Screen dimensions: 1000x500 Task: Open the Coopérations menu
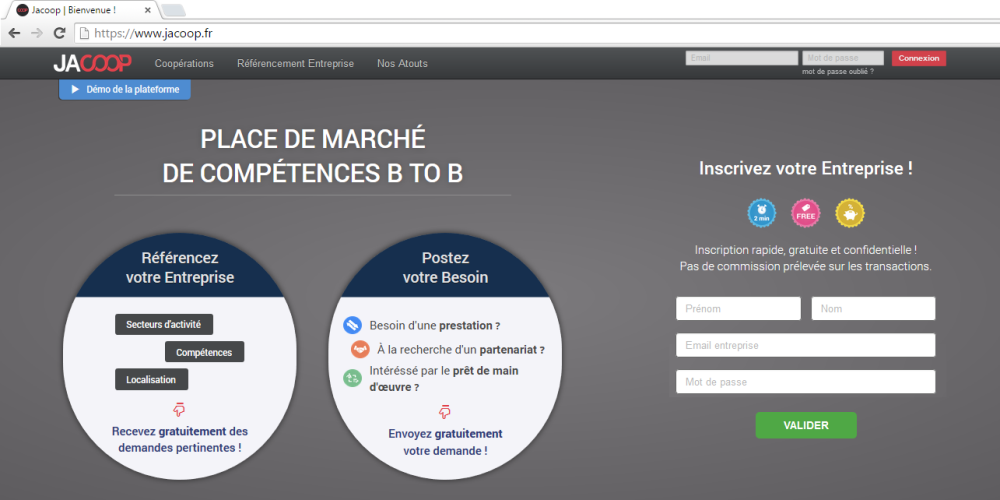pos(184,64)
